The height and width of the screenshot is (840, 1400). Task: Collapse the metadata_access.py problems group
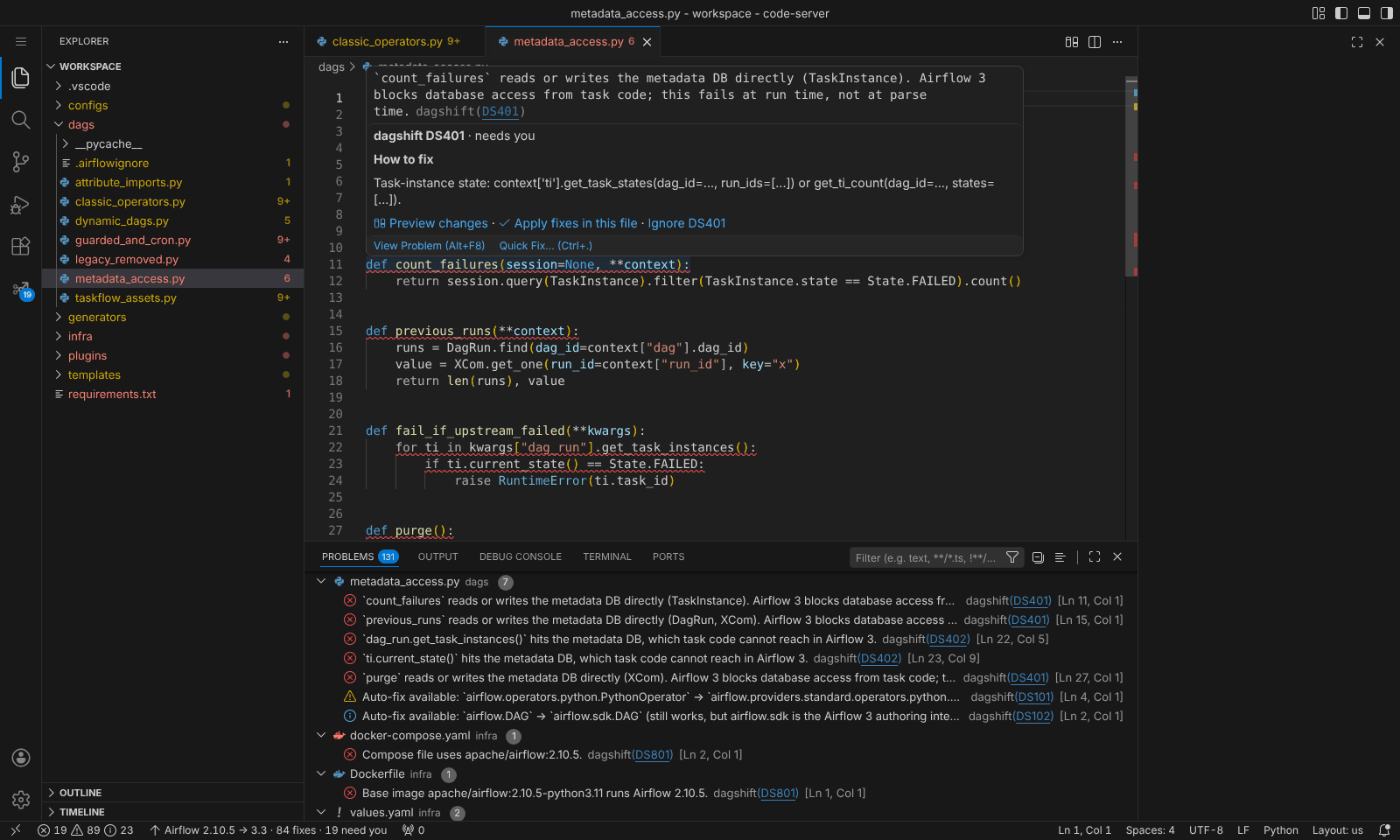pos(321,581)
